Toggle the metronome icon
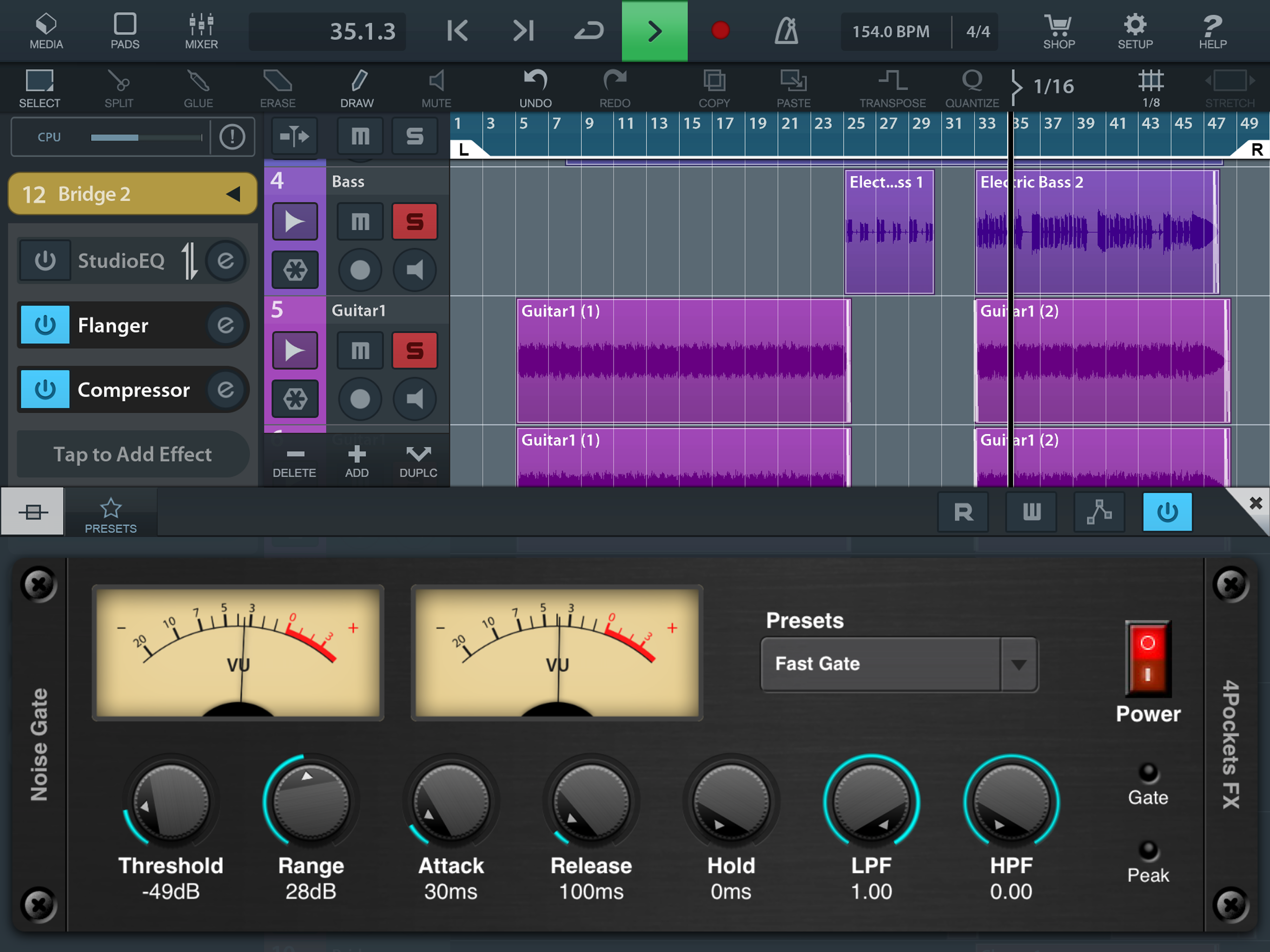Image resolution: width=1270 pixels, height=952 pixels. [x=786, y=31]
